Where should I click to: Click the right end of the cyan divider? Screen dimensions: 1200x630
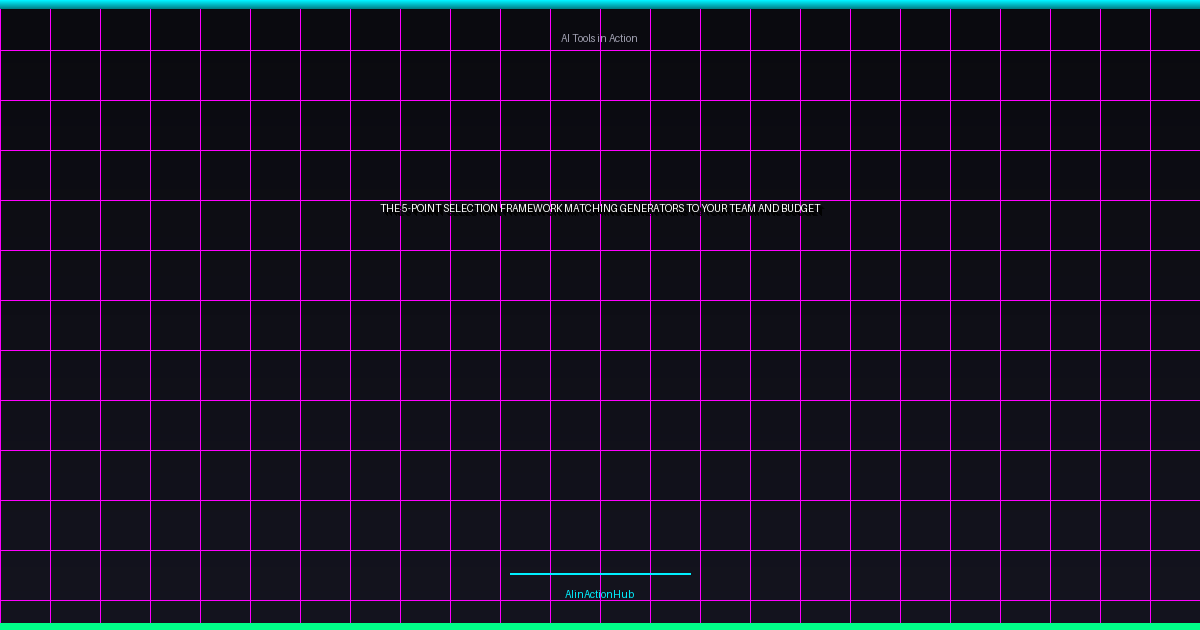tap(688, 574)
